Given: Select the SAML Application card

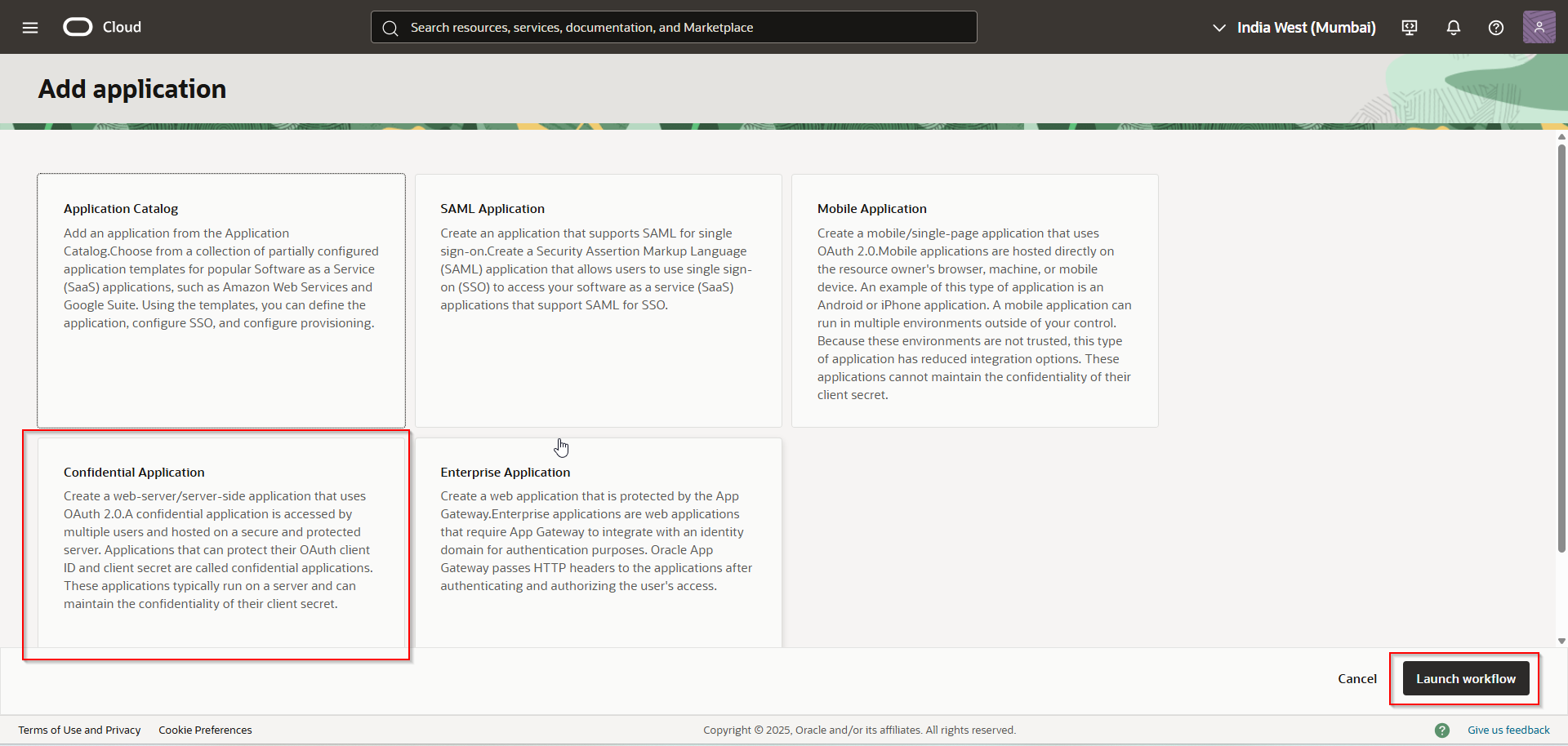Looking at the screenshot, I should (597, 300).
